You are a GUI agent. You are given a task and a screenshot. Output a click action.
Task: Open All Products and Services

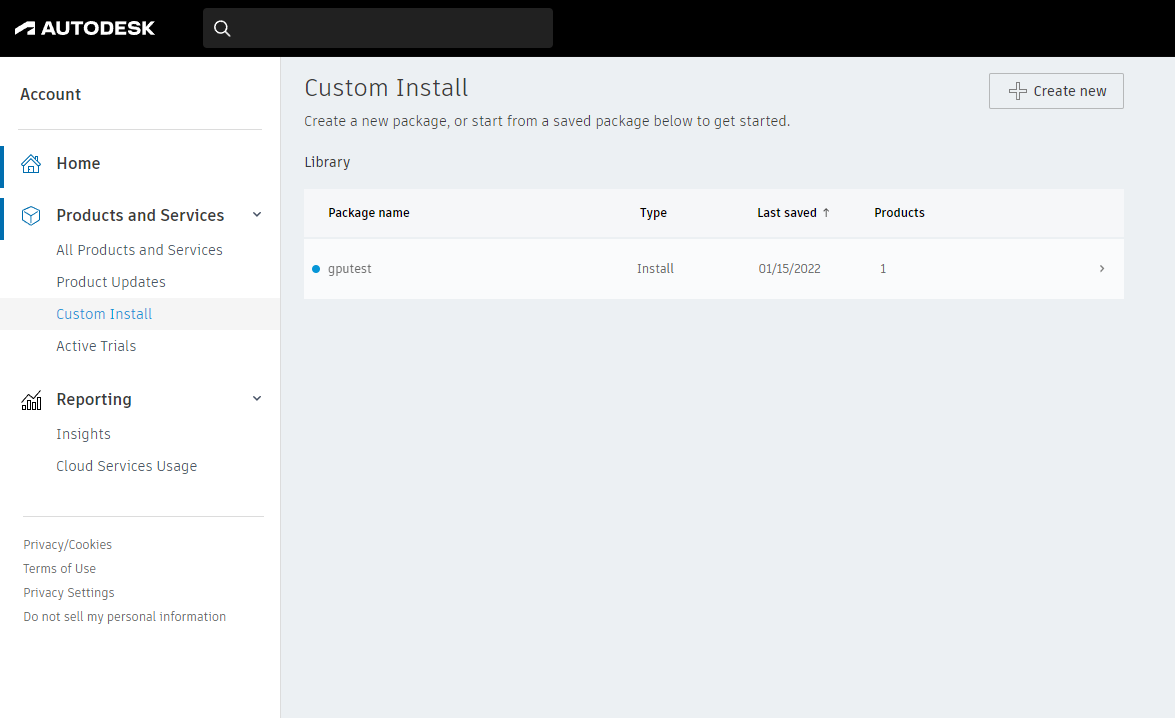click(x=139, y=250)
